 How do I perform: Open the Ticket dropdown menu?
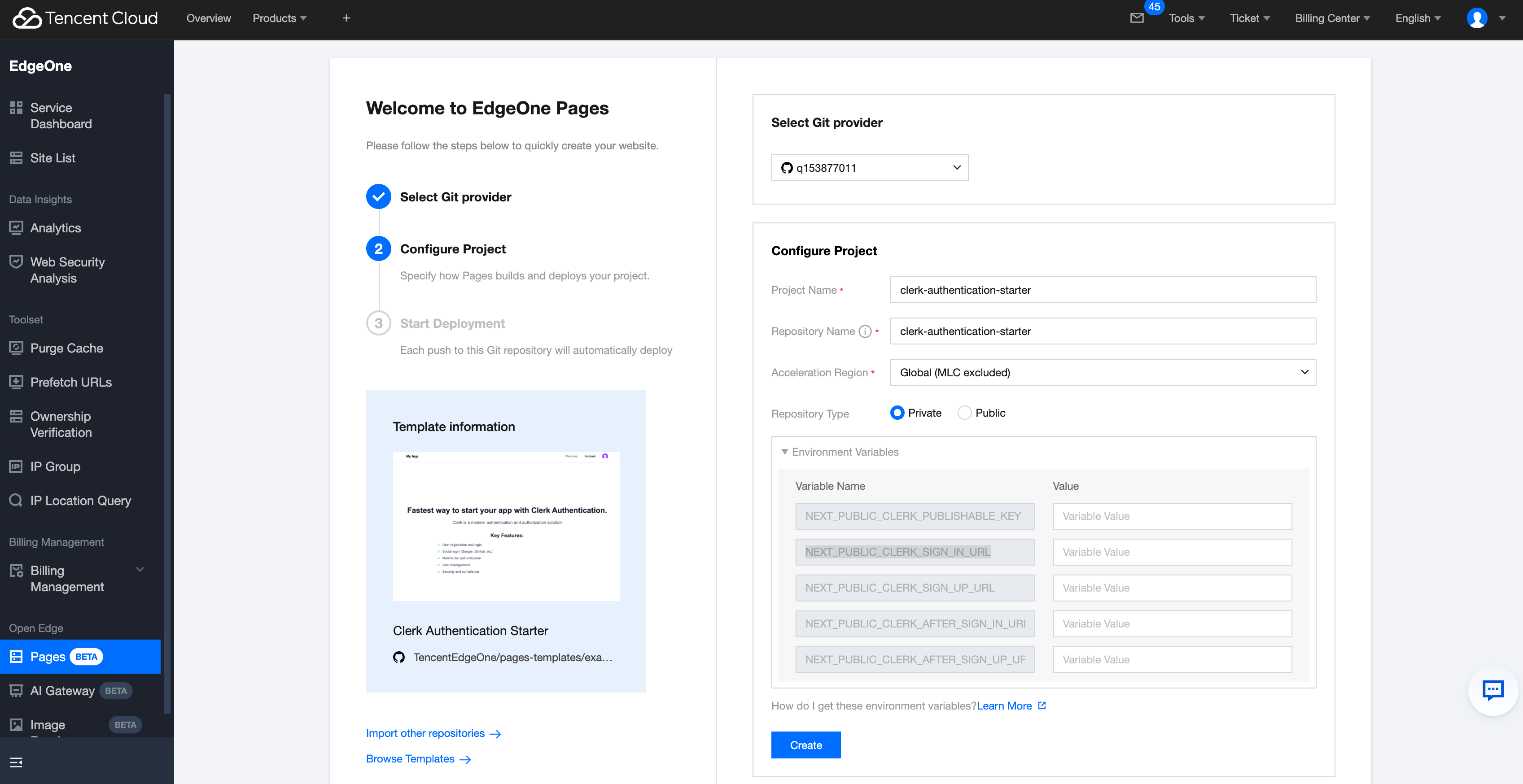click(x=1250, y=18)
